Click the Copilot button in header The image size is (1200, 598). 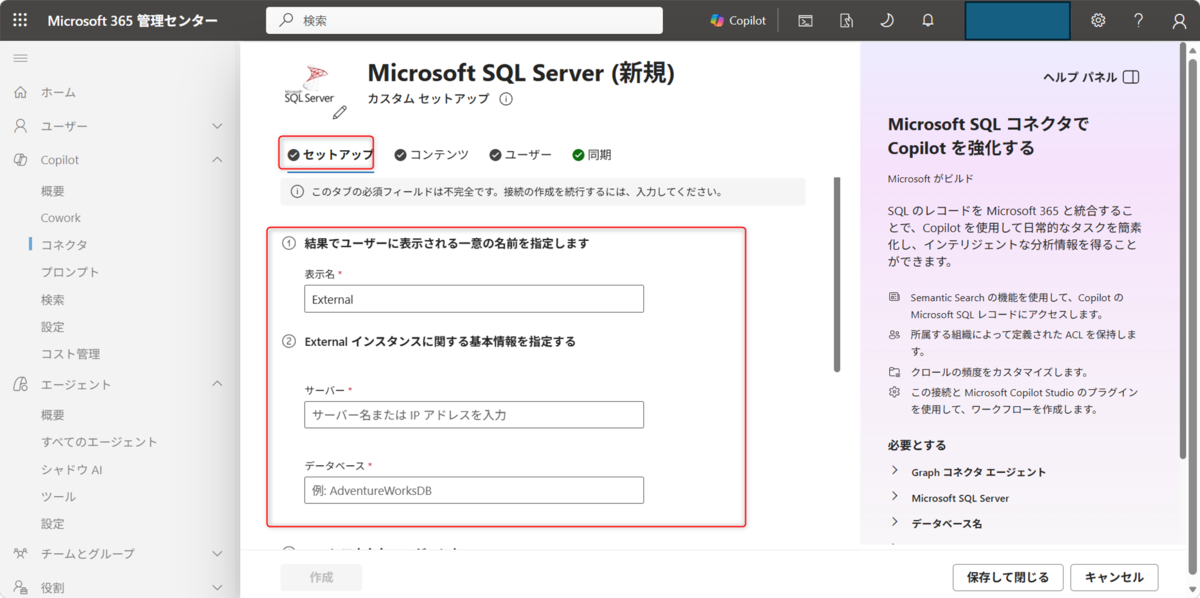(738, 20)
